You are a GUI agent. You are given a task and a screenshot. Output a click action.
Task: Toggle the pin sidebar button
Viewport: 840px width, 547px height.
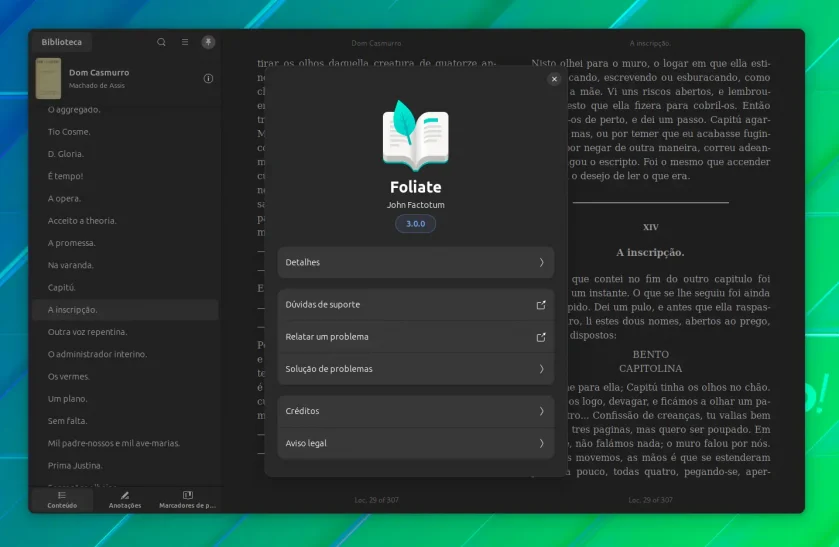(x=208, y=42)
